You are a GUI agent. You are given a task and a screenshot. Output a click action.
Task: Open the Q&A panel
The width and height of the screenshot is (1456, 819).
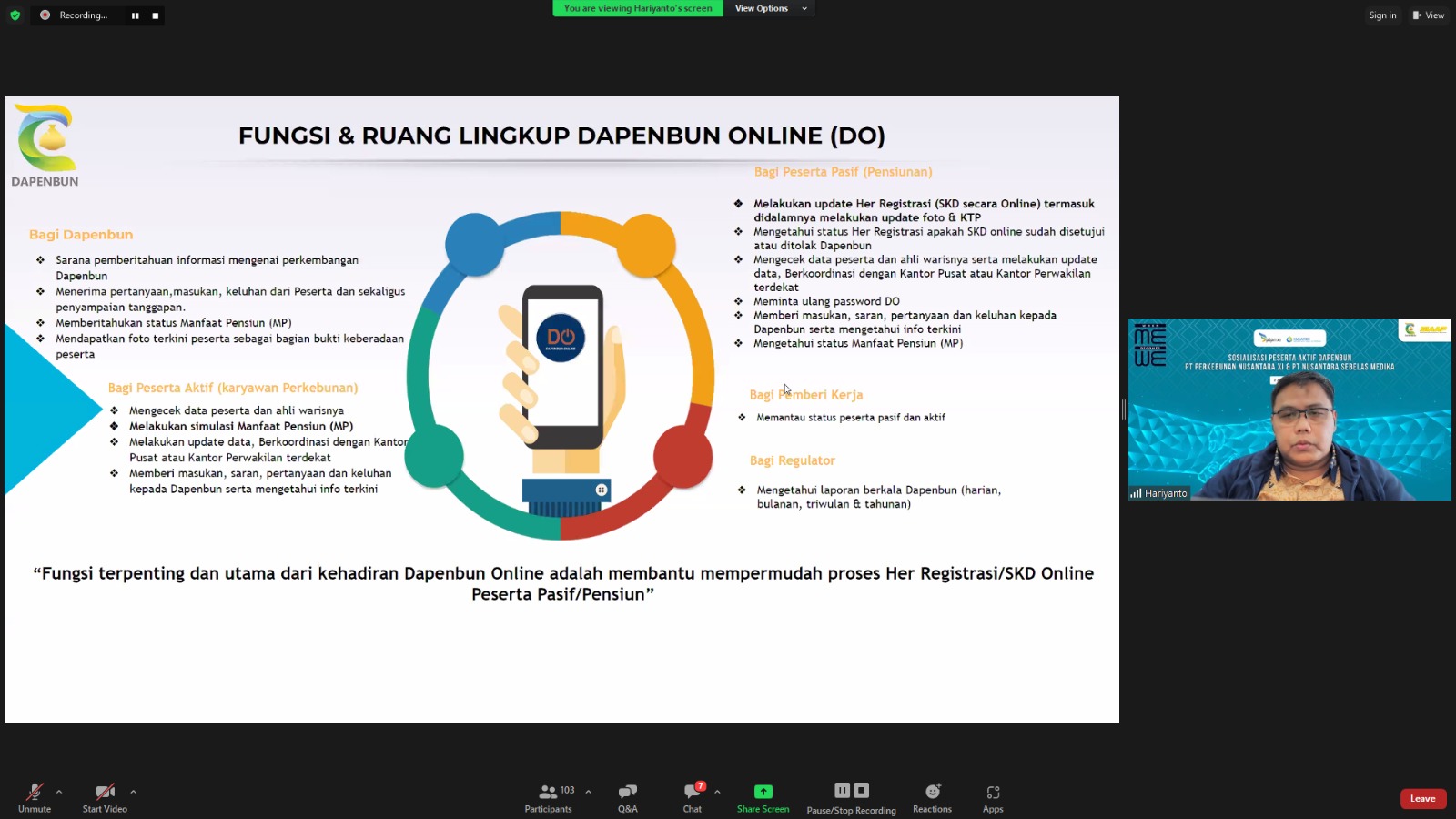pyautogui.click(x=628, y=797)
